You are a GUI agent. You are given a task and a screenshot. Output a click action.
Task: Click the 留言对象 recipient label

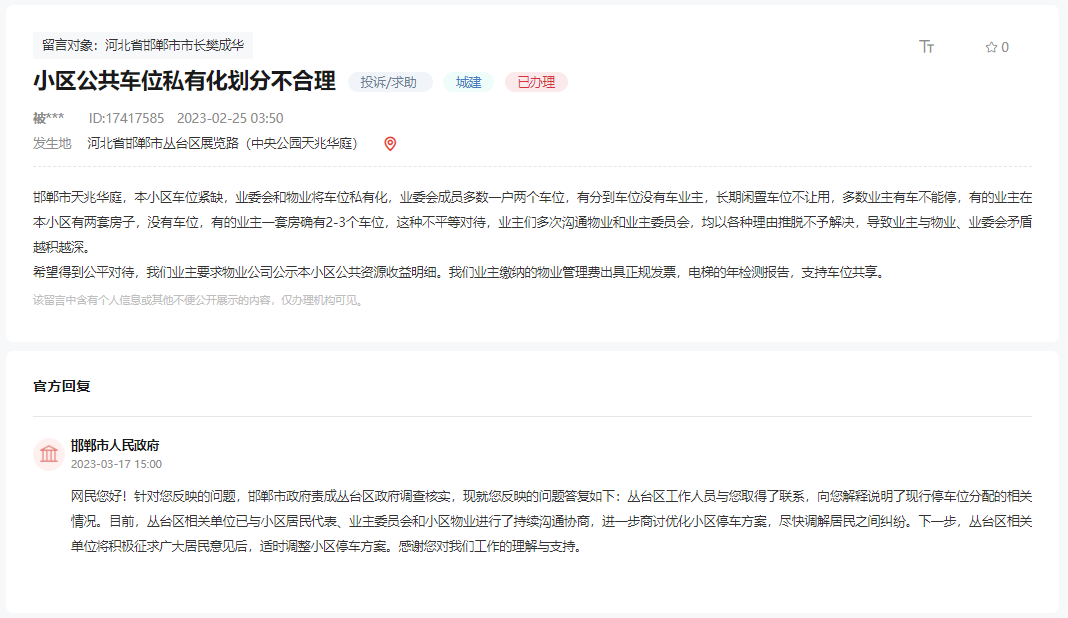(x=143, y=46)
